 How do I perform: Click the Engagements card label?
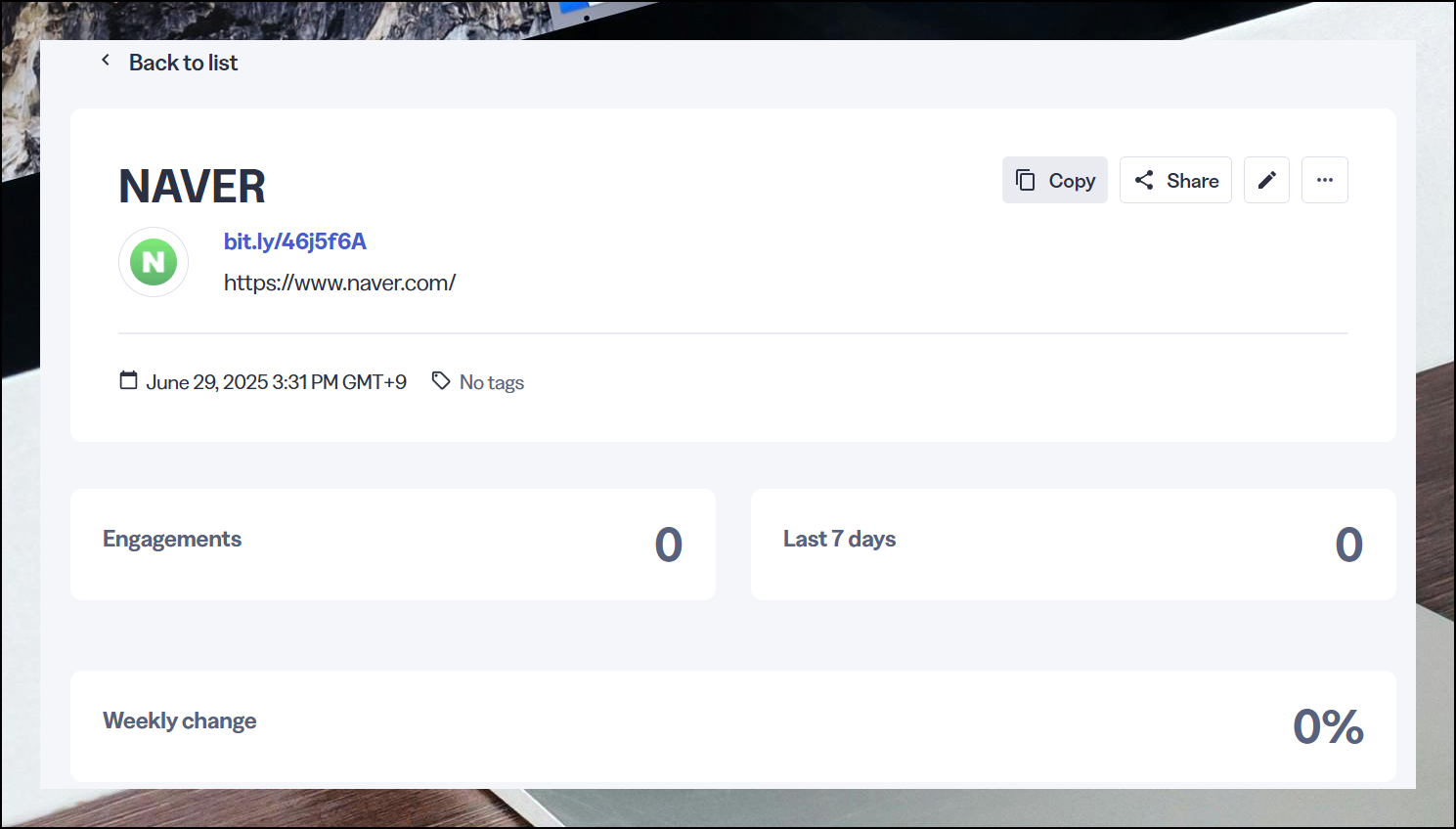coord(172,540)
